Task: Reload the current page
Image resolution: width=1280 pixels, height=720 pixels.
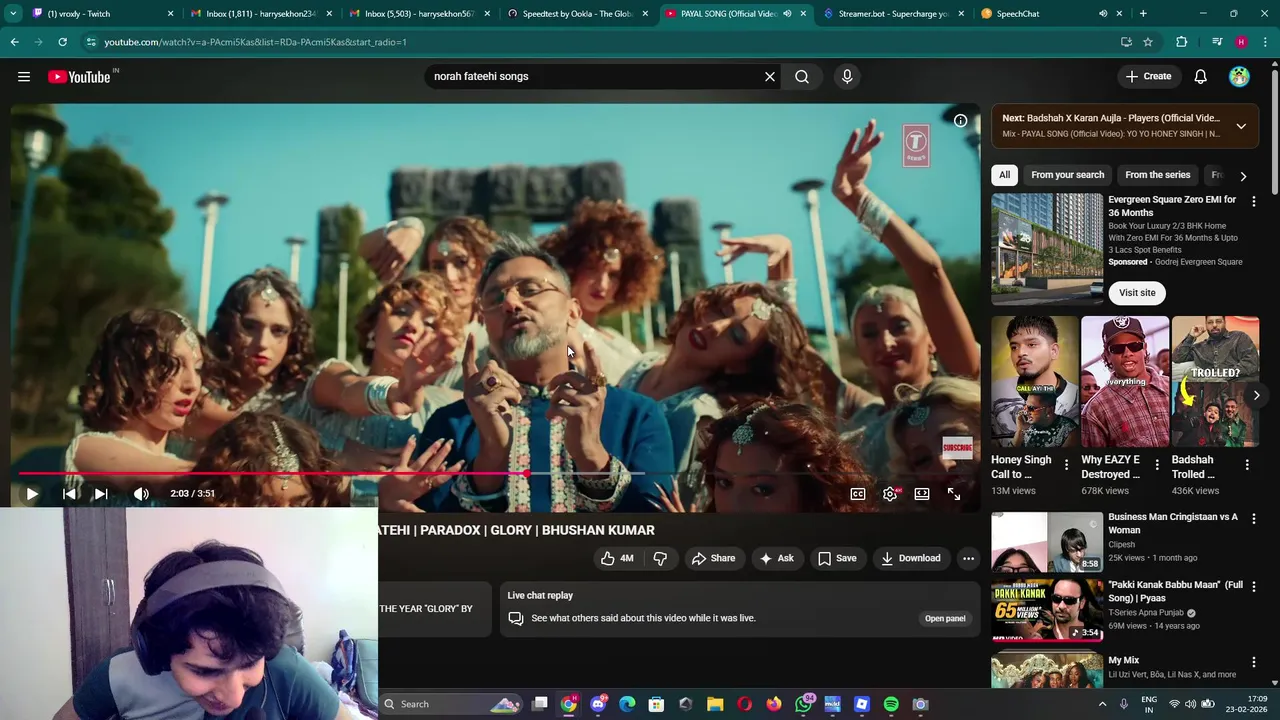Action: [62, 42]
